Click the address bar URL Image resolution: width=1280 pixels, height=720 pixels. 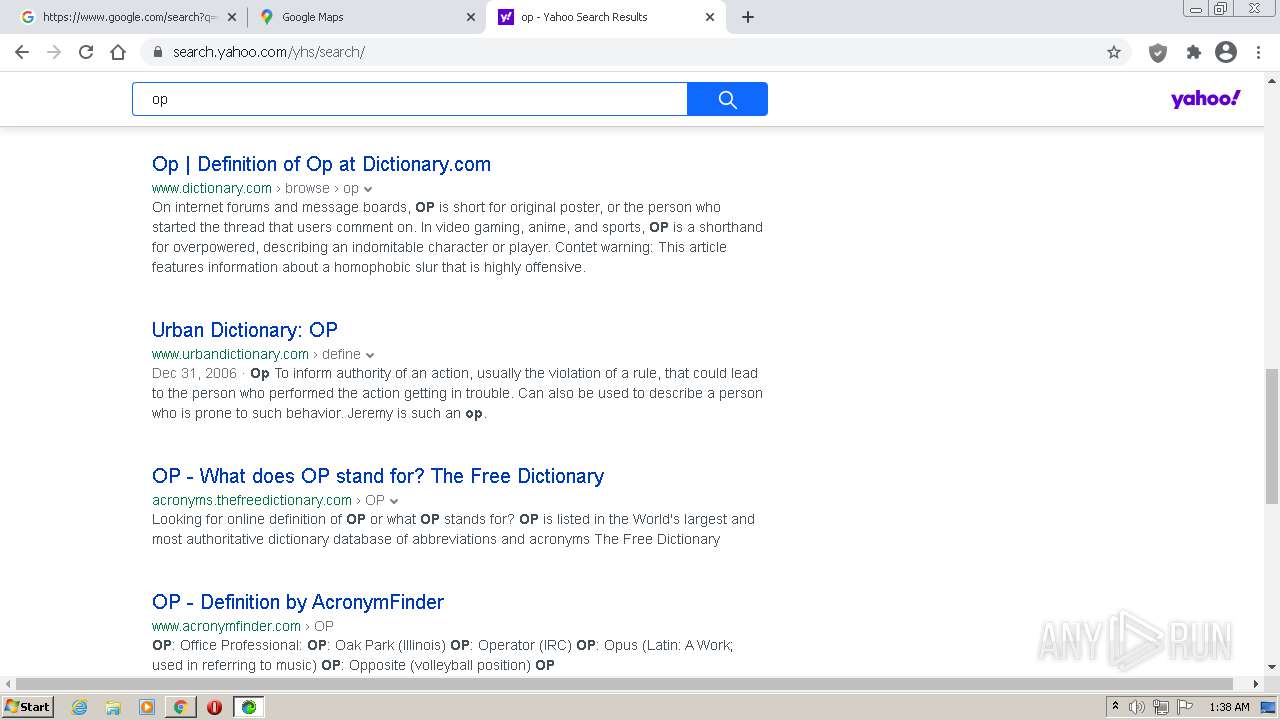coord(269,52)
